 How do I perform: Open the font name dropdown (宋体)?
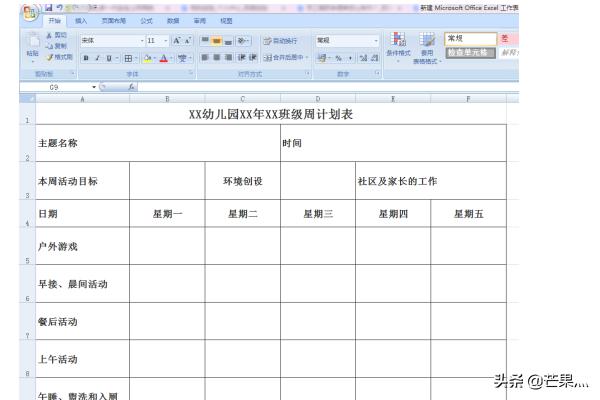point(112,41)
